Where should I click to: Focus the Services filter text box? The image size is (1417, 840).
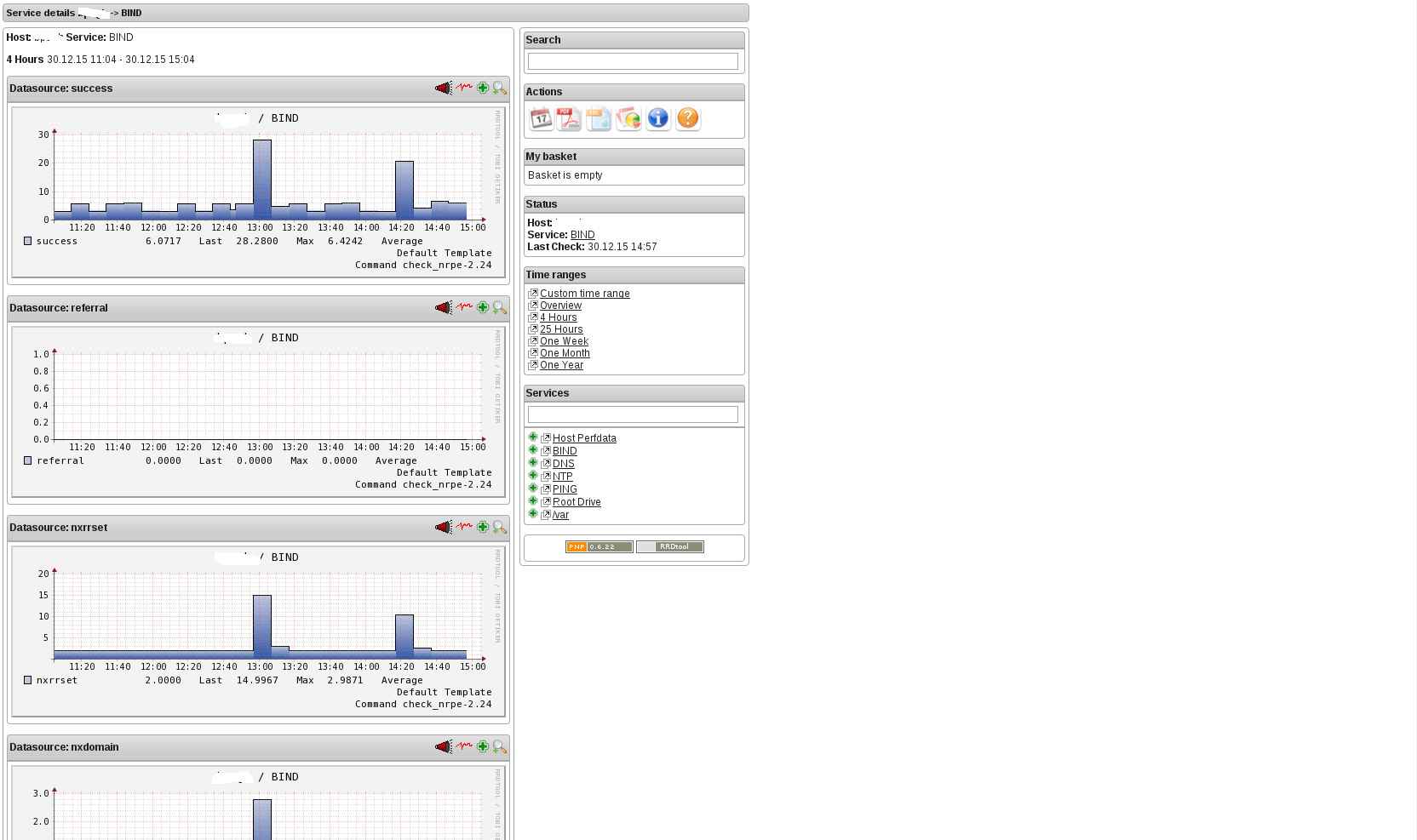click(633, 414)
